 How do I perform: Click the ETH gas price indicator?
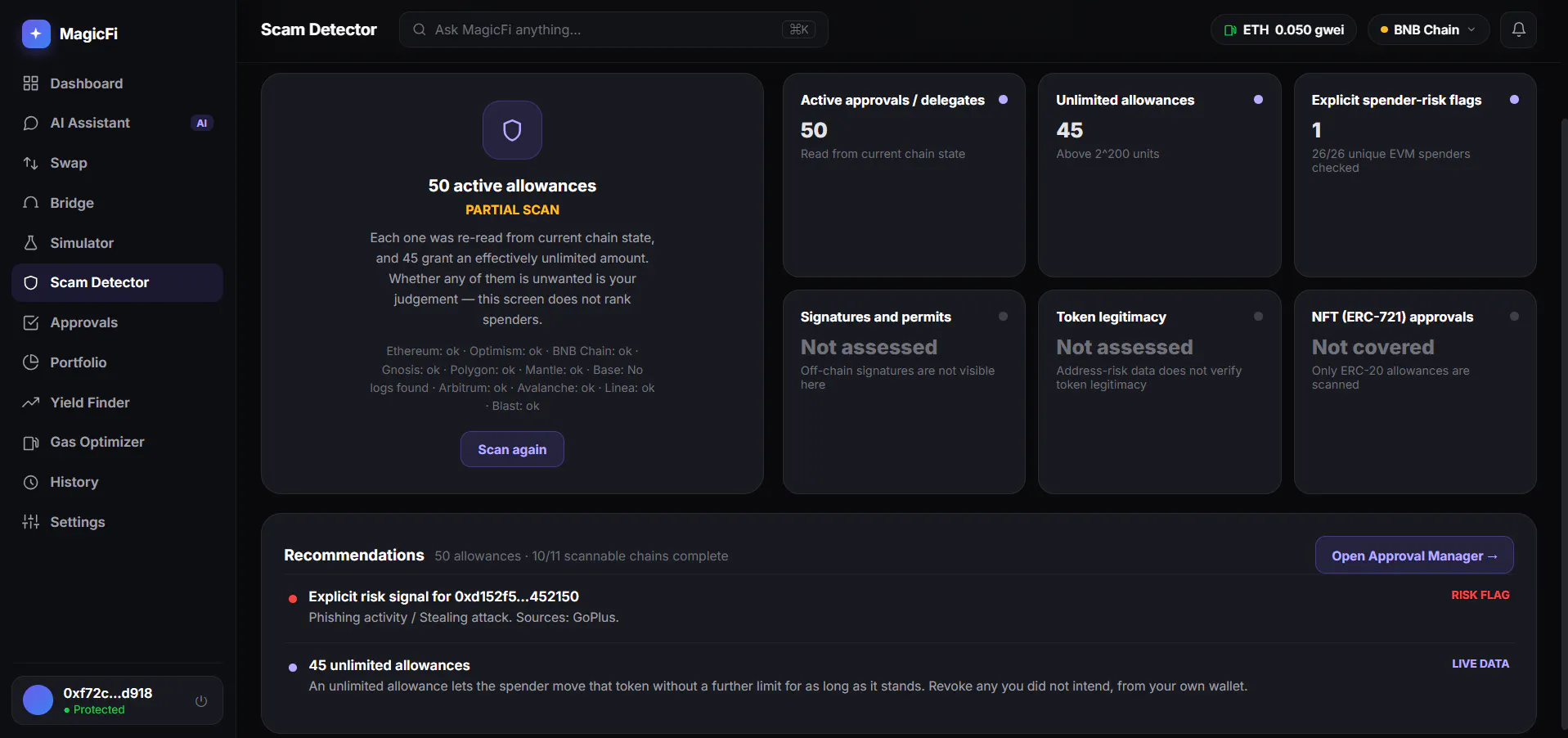1283,29
